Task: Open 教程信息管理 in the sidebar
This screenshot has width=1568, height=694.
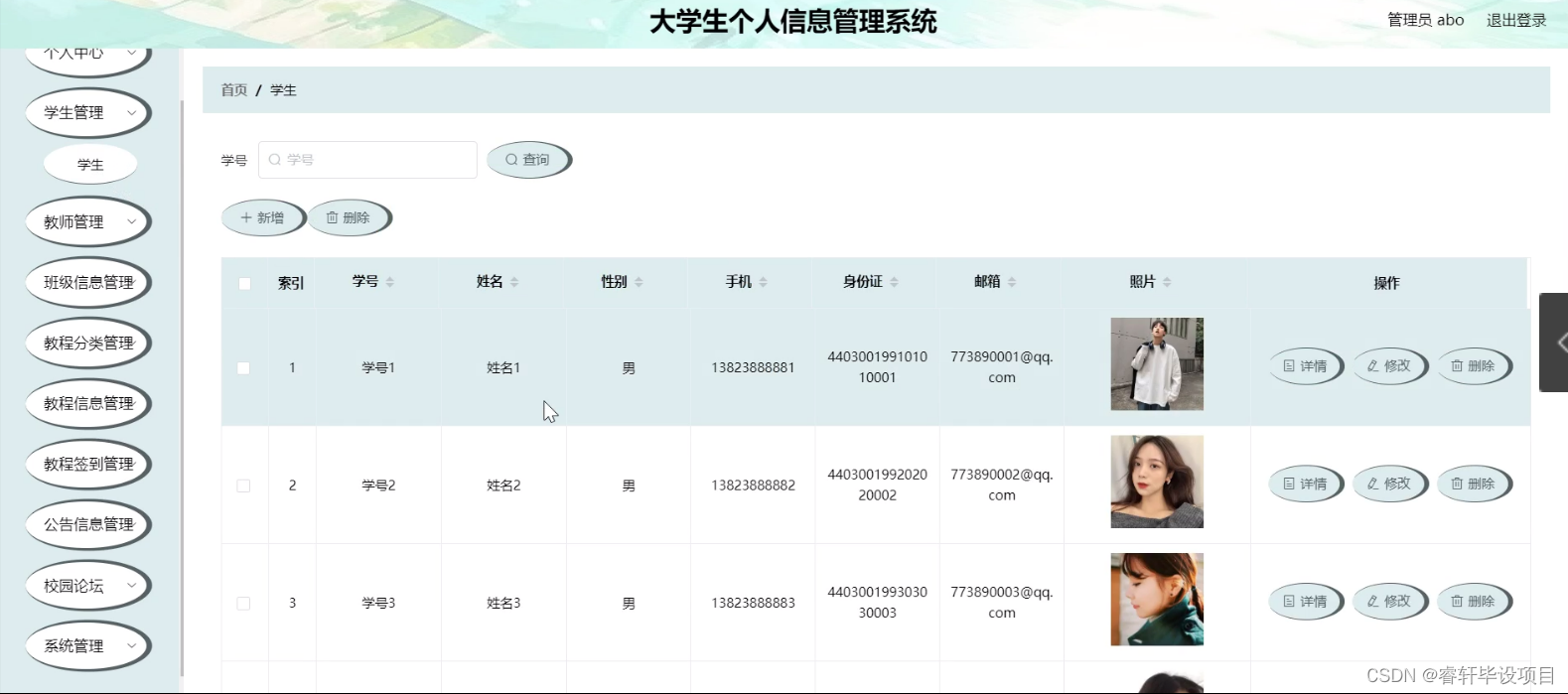Action: 88,404
